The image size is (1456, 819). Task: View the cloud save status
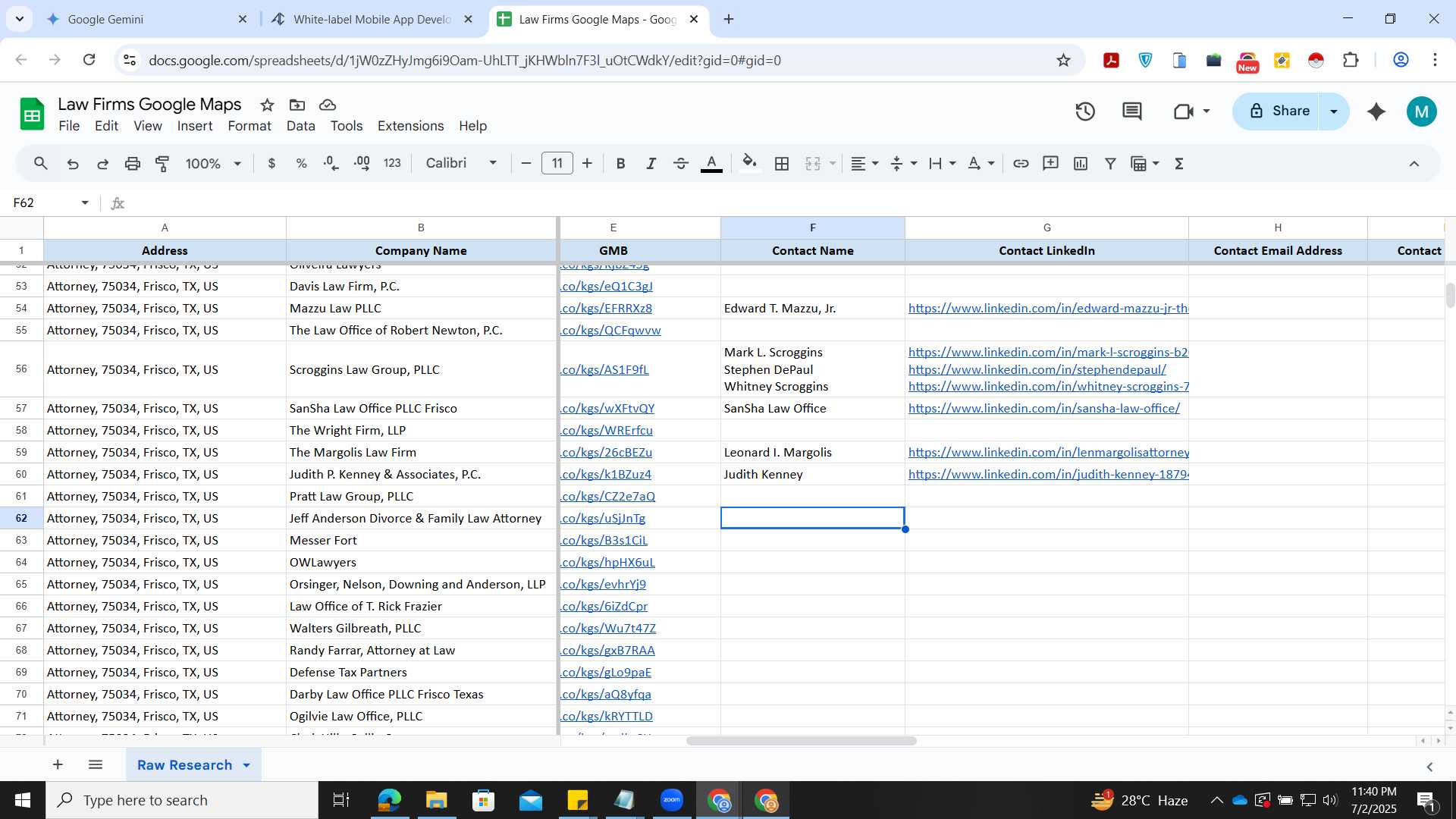pyautogui.click(x=328, y=105)
